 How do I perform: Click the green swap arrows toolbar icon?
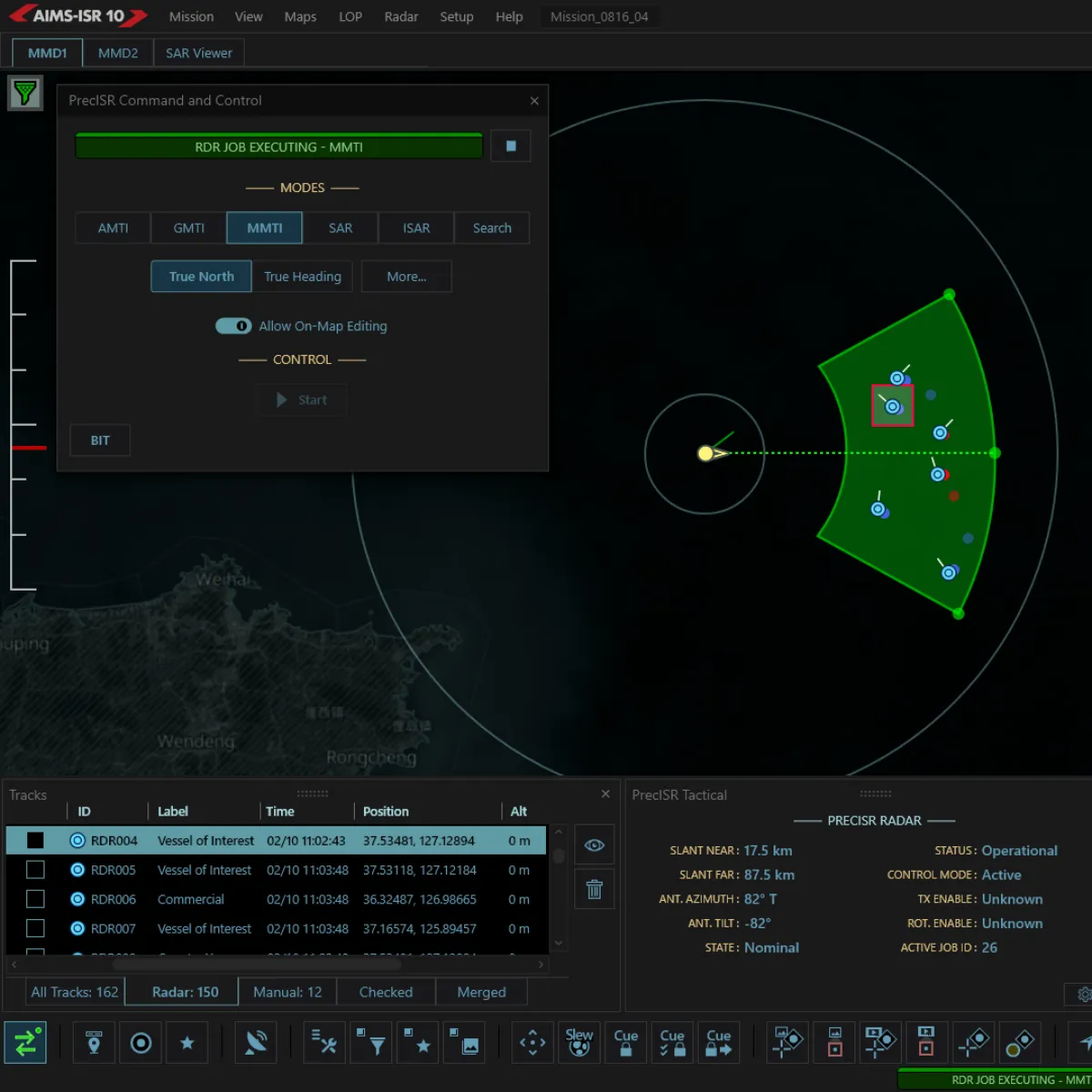point(25,1043)
